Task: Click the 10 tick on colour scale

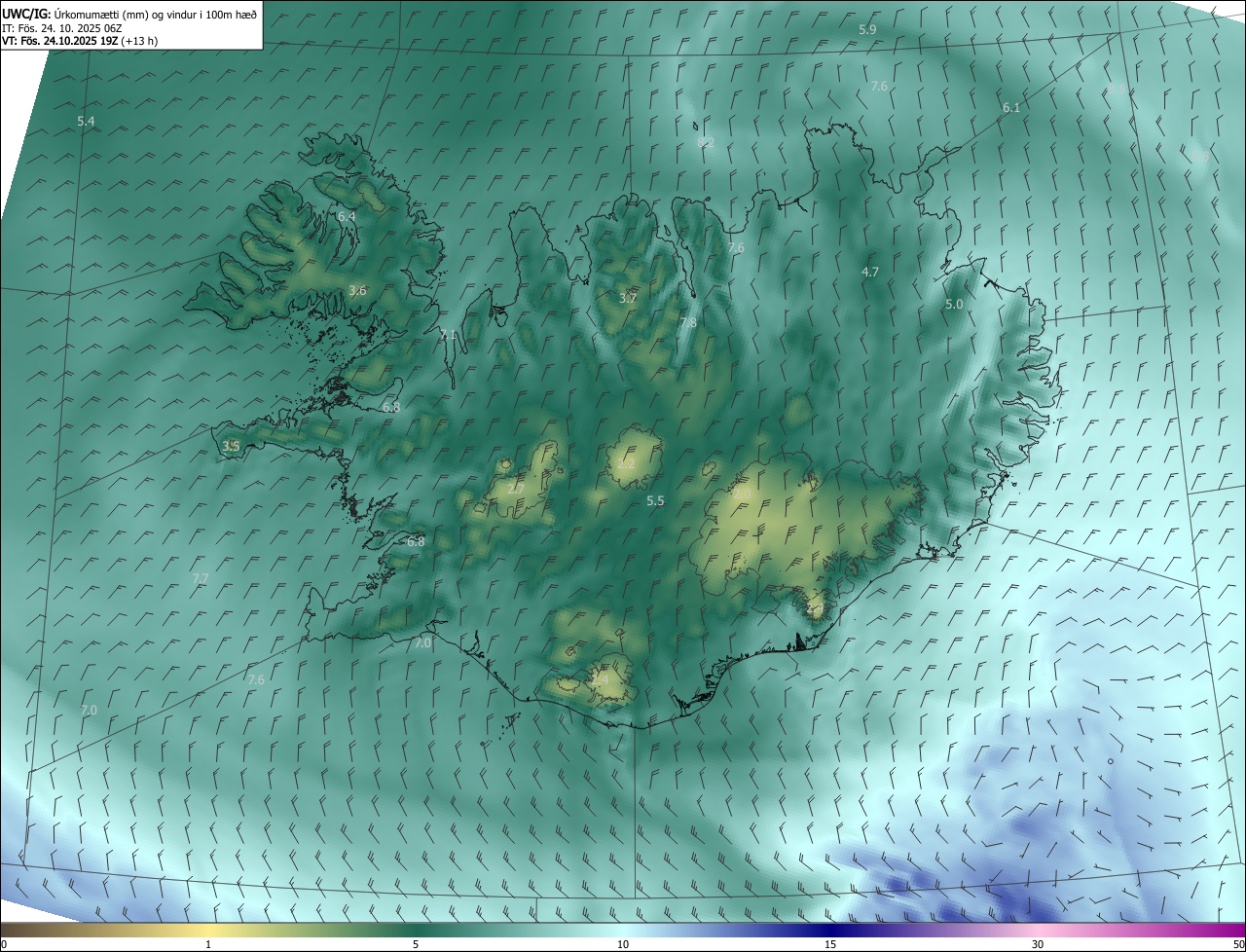Action: pos(623,944)
